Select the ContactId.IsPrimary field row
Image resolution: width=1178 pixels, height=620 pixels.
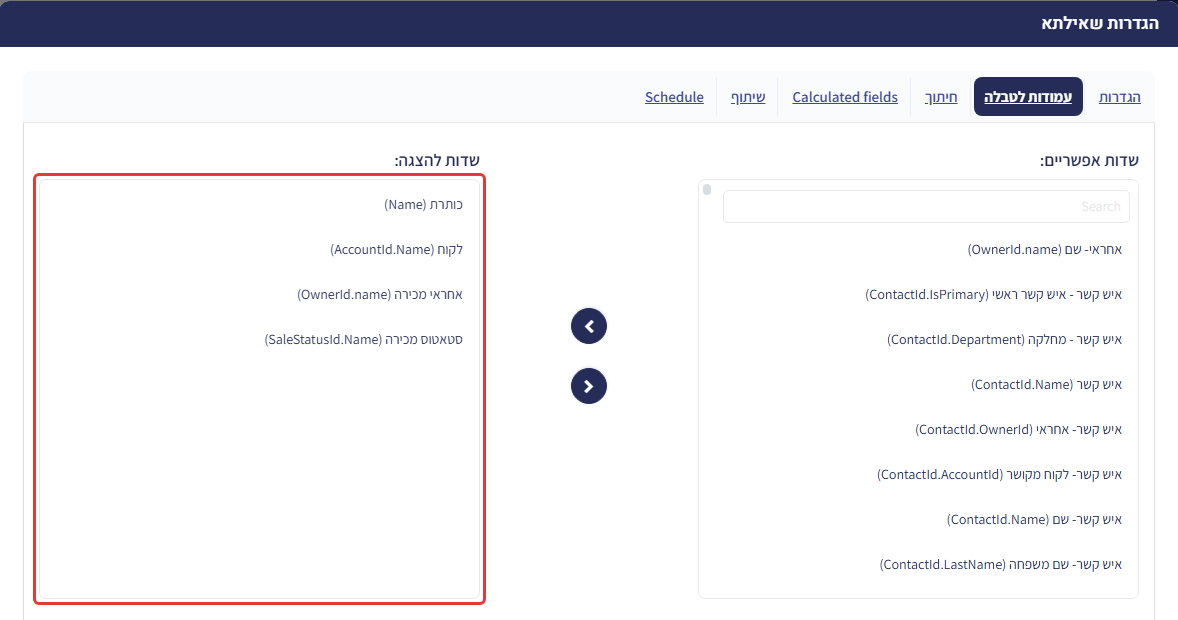coord(993,295)
